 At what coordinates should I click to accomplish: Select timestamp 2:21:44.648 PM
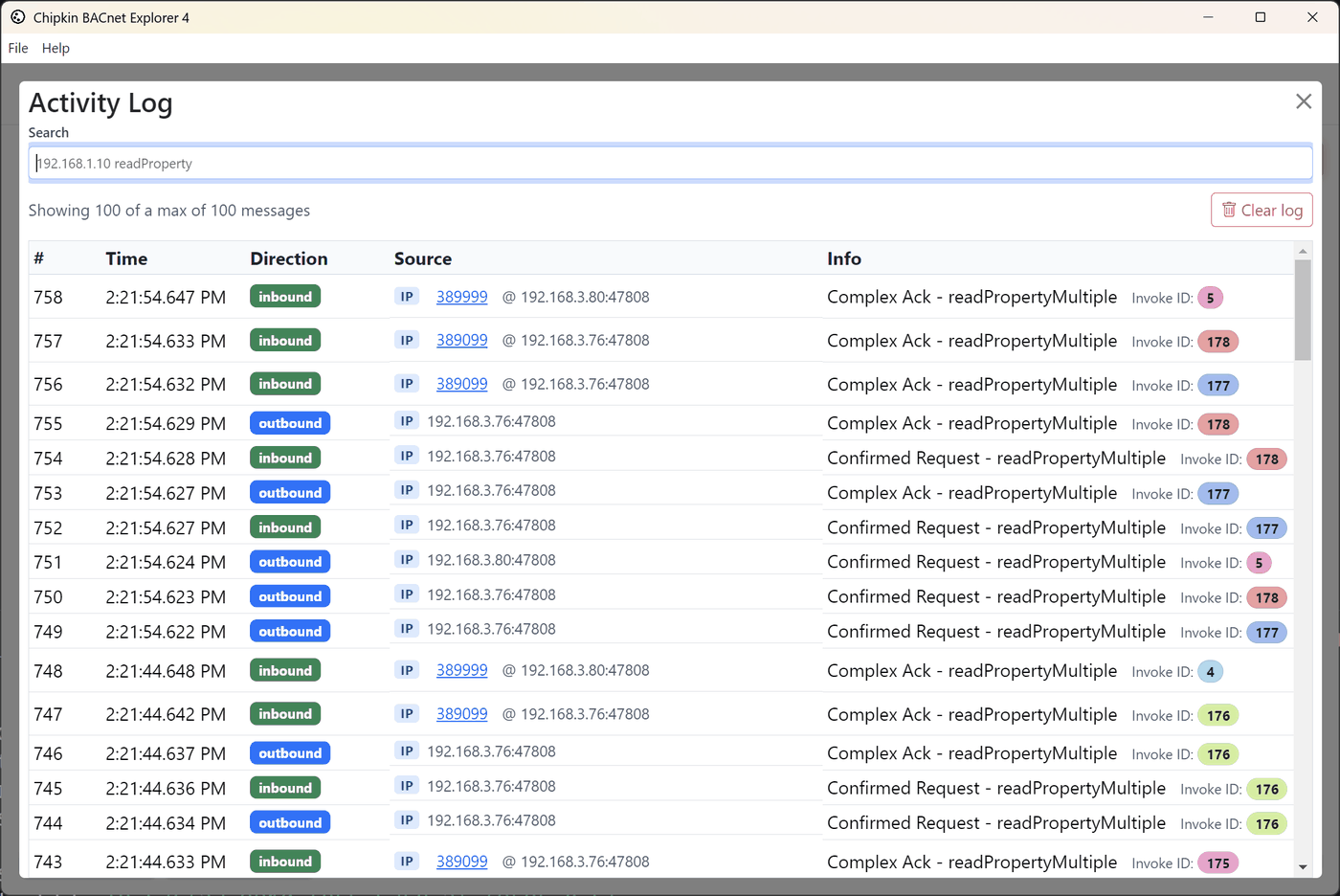click(x=166, y=671)
